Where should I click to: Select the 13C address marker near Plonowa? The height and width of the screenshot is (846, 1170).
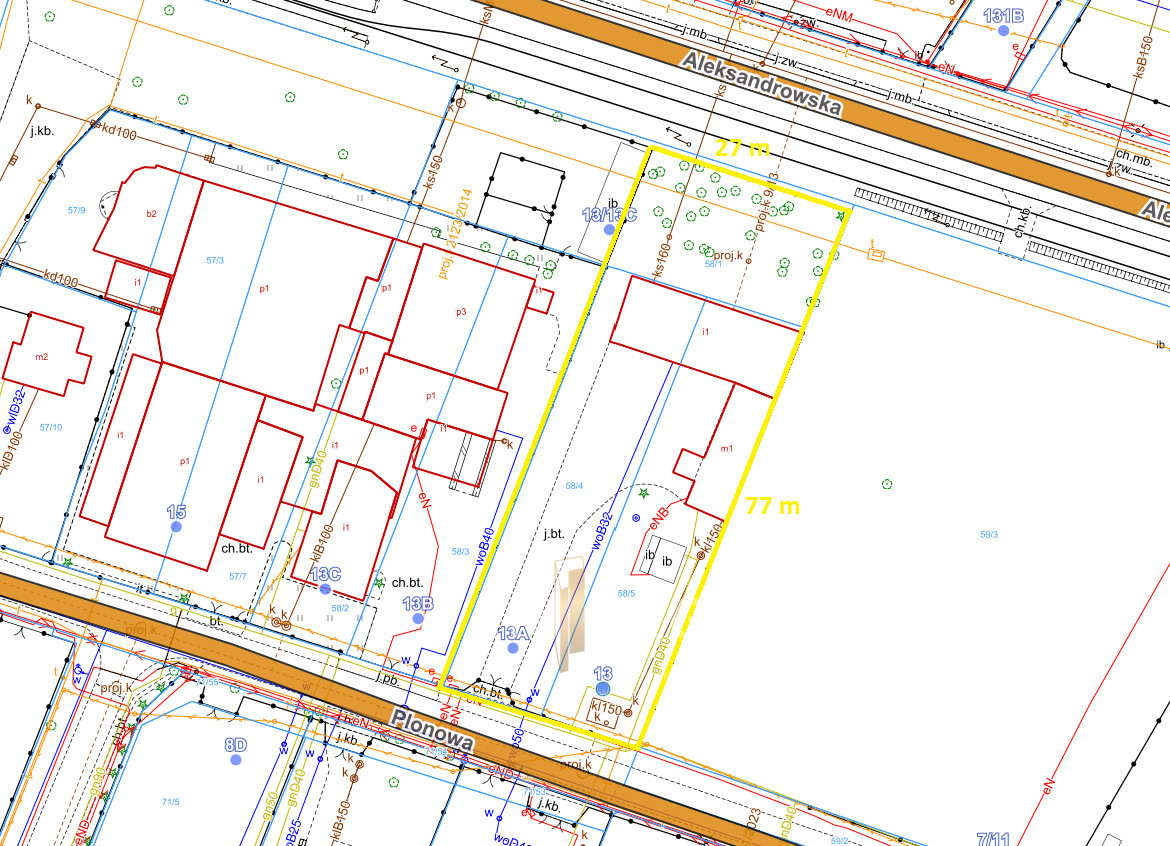point(325,589)
